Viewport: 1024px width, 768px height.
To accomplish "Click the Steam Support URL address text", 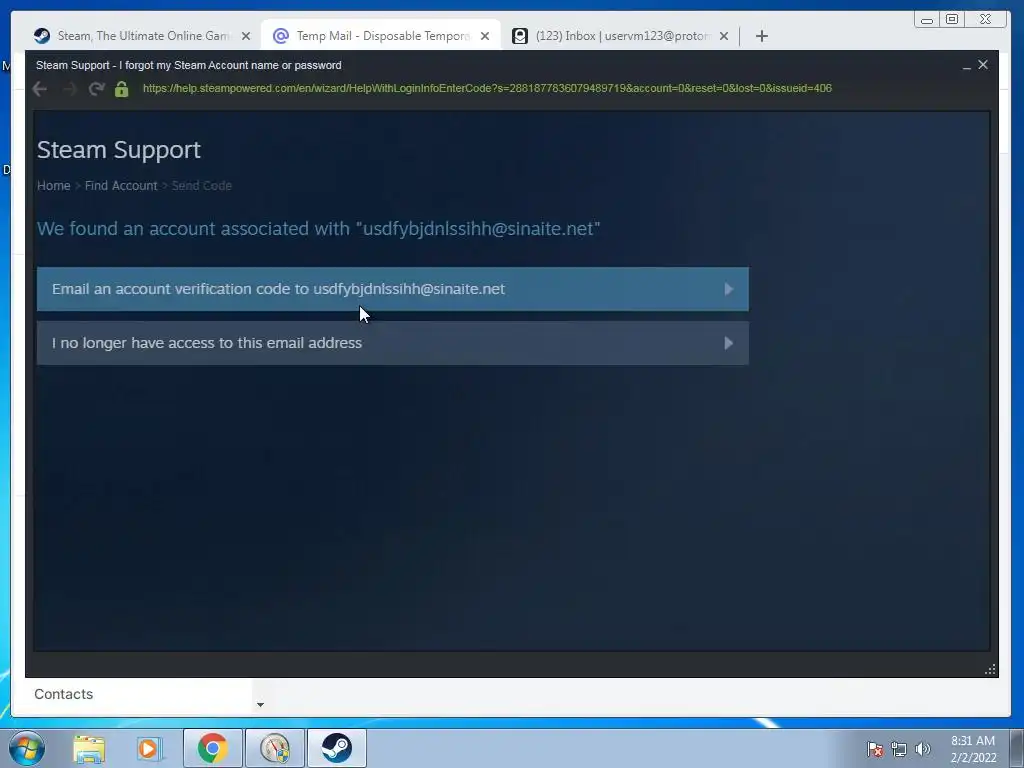I will click(487, 88).
